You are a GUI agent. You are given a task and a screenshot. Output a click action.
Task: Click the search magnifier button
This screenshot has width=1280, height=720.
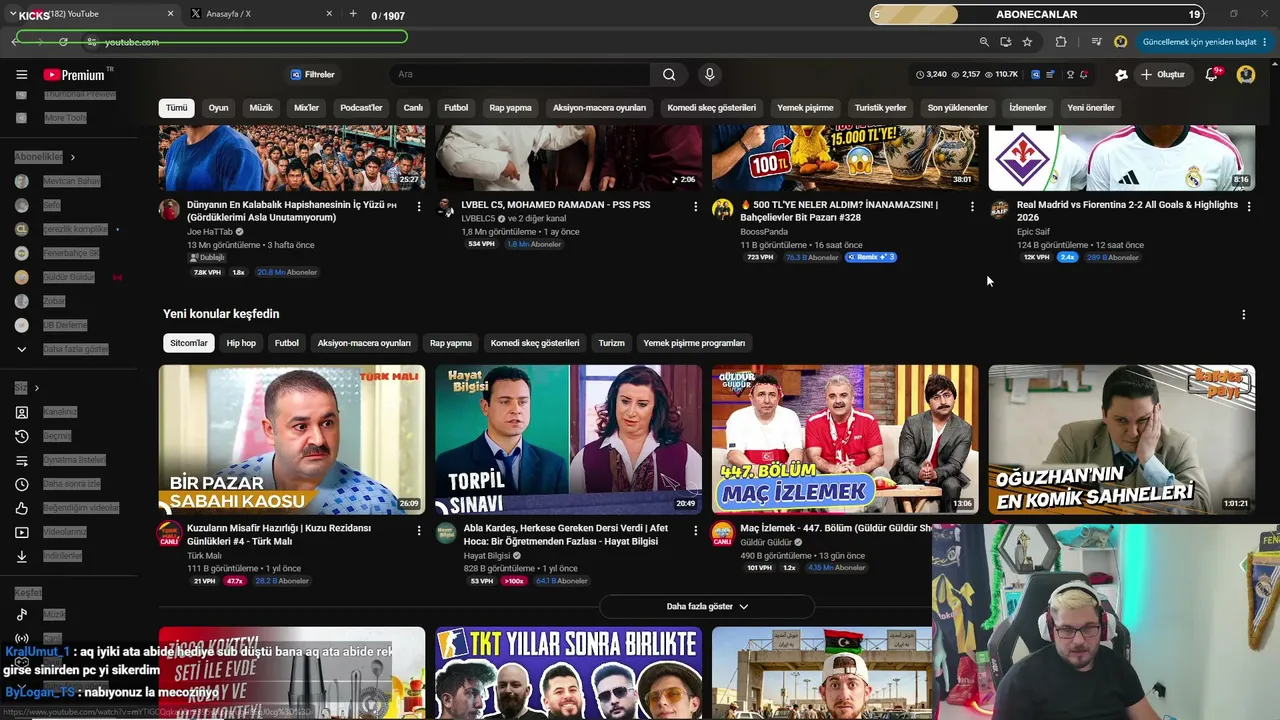[669, 74]
